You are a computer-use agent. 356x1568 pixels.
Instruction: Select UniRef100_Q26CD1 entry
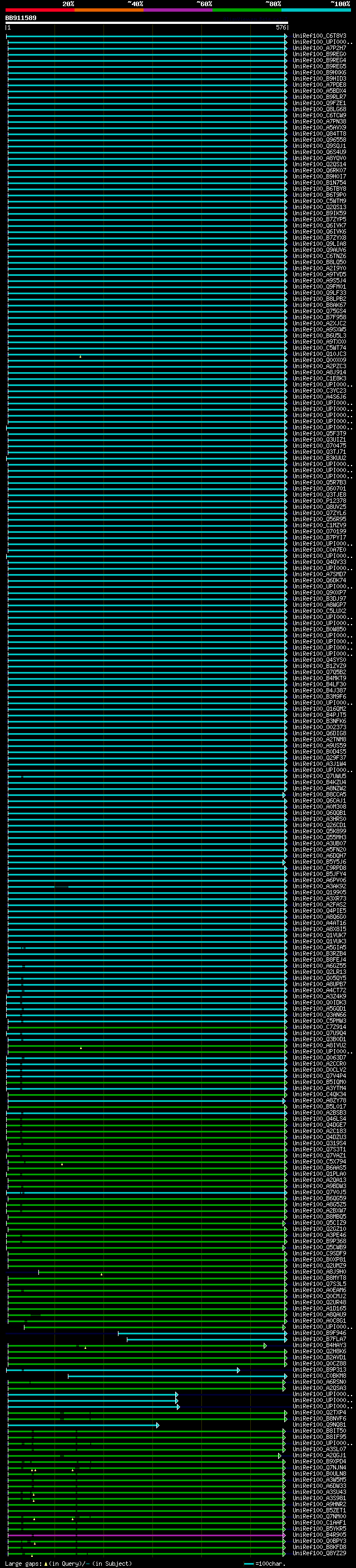319,825
